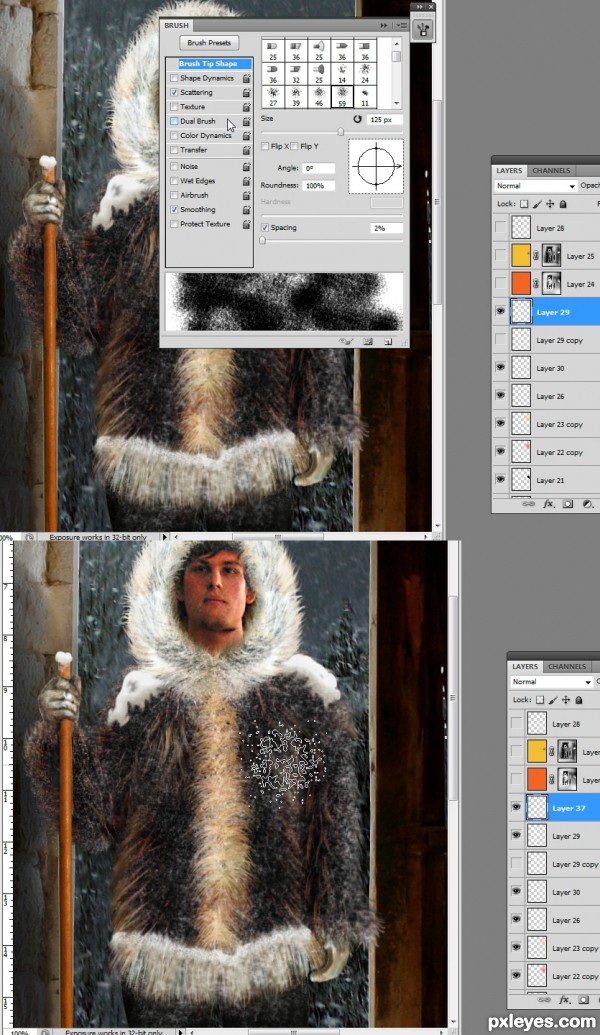Switch to Channels tab beside Layer 21 panel
The height and width of the screenshot is (1035, 600).
coord(551,170)
